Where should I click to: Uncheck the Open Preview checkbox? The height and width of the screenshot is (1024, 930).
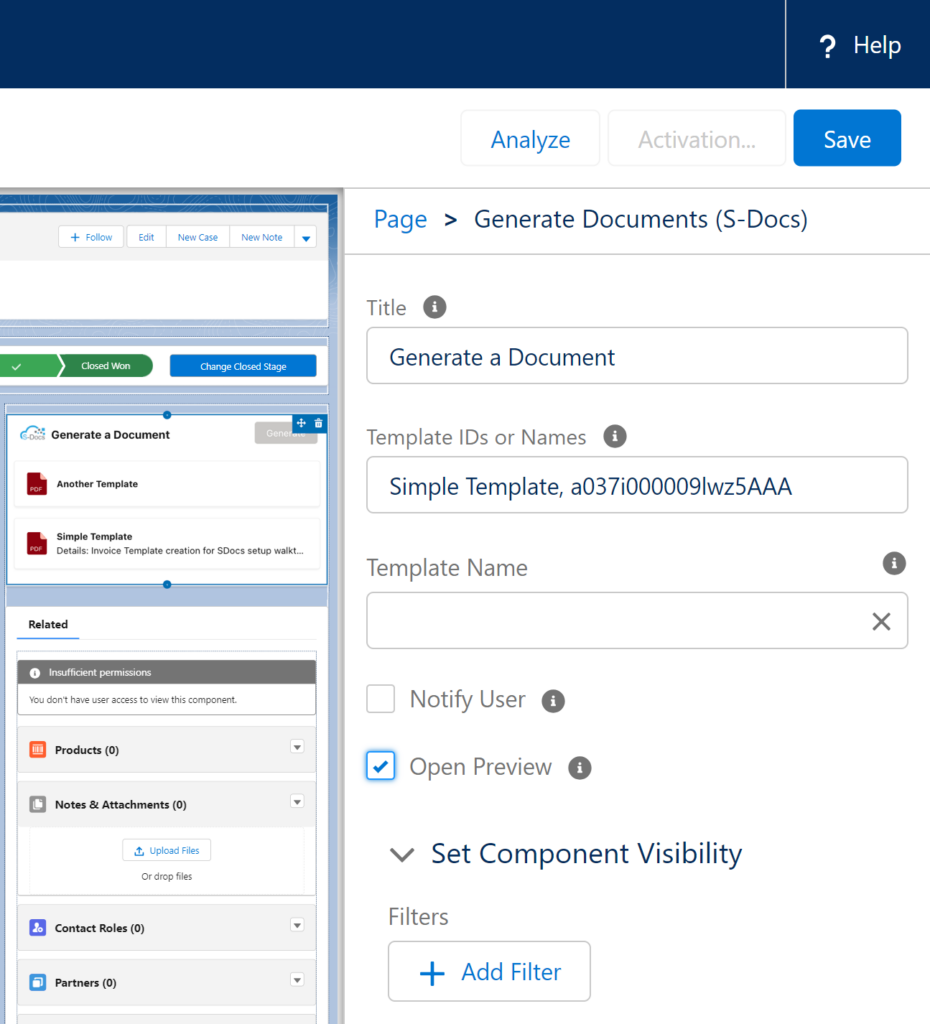click(x=380, y=766)
